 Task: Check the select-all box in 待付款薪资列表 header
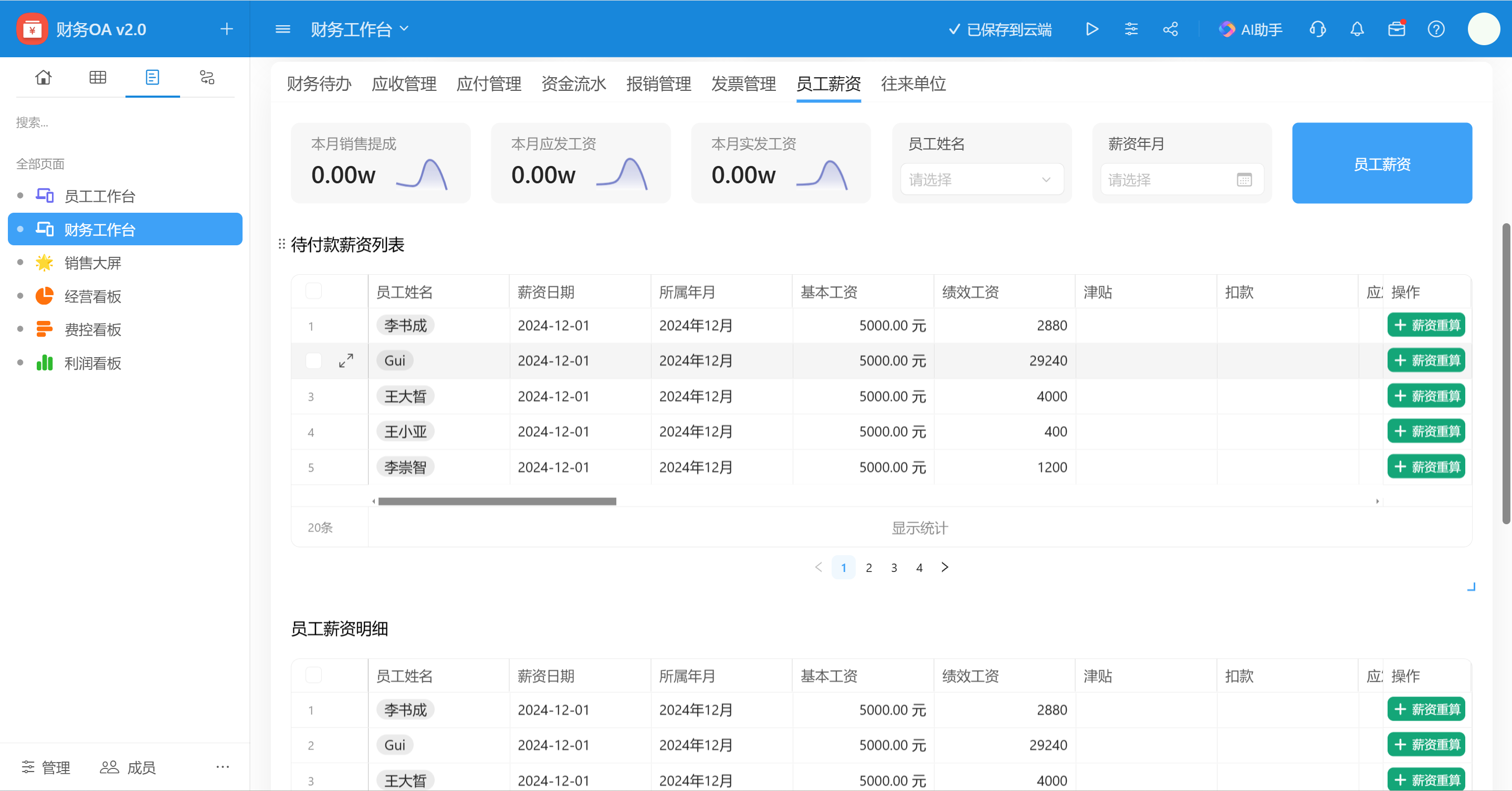313,292
